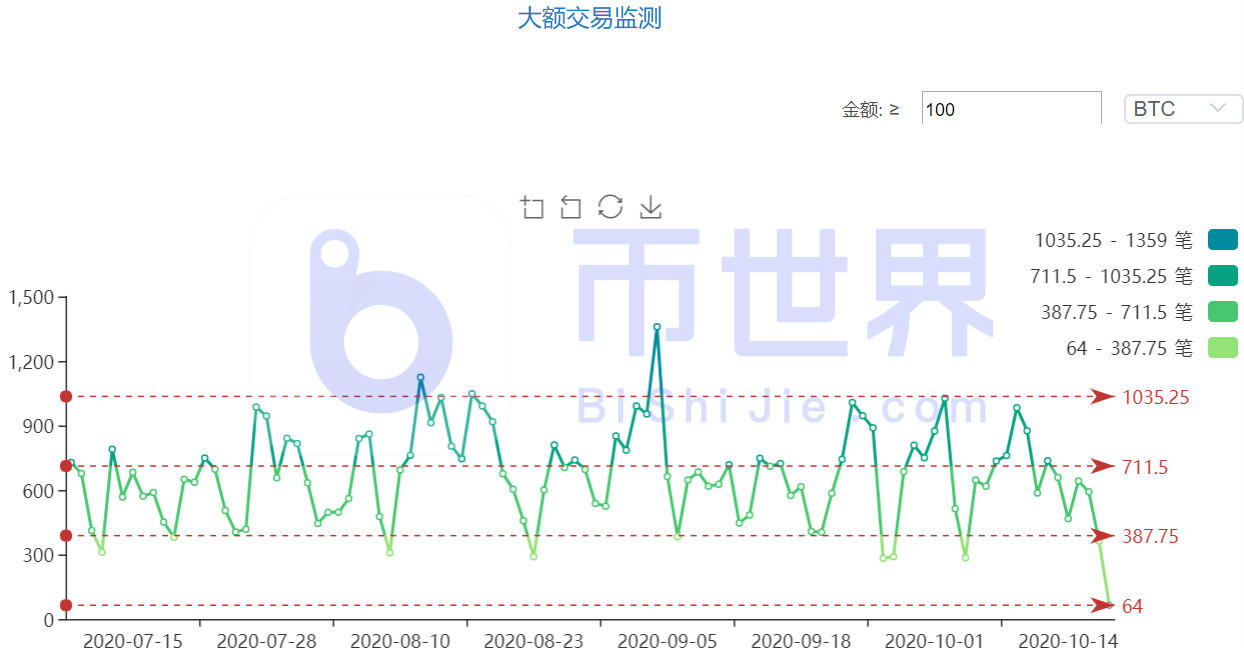Click the zoom undo icon in chart toolbox
1244x652 pixels.
[x=570, y=207]
